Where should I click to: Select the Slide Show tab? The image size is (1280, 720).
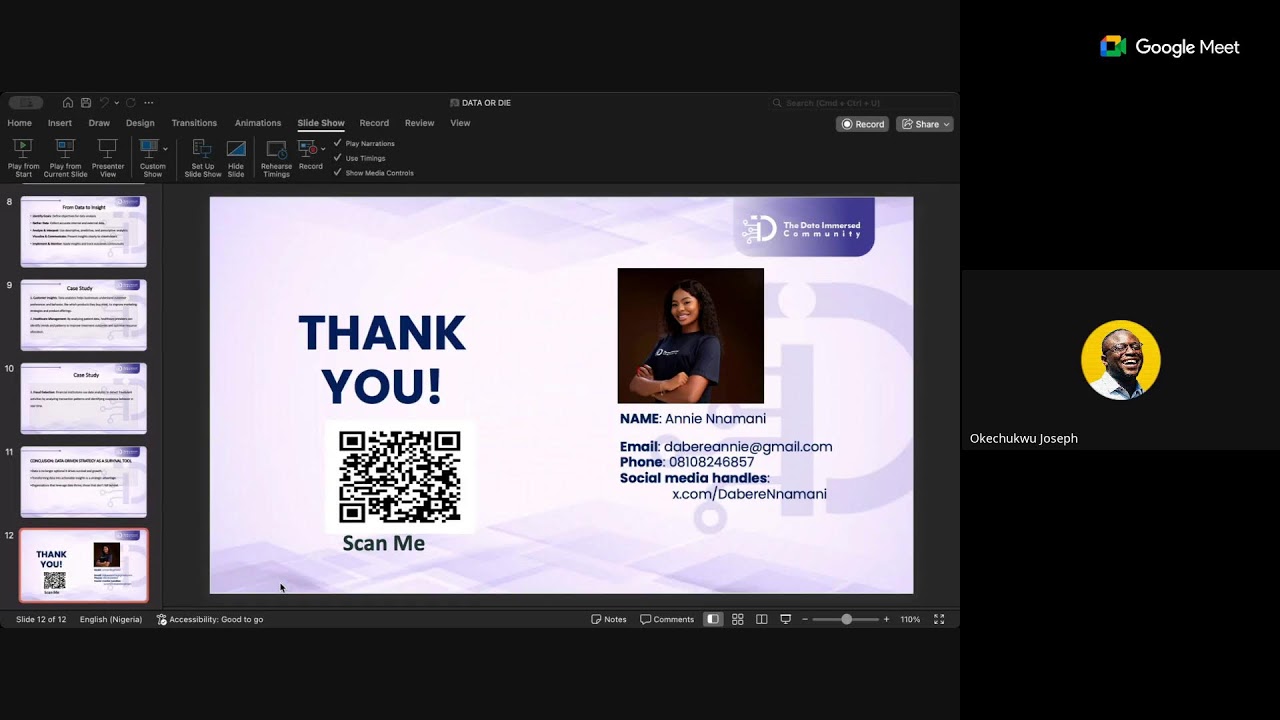[321, 123]
